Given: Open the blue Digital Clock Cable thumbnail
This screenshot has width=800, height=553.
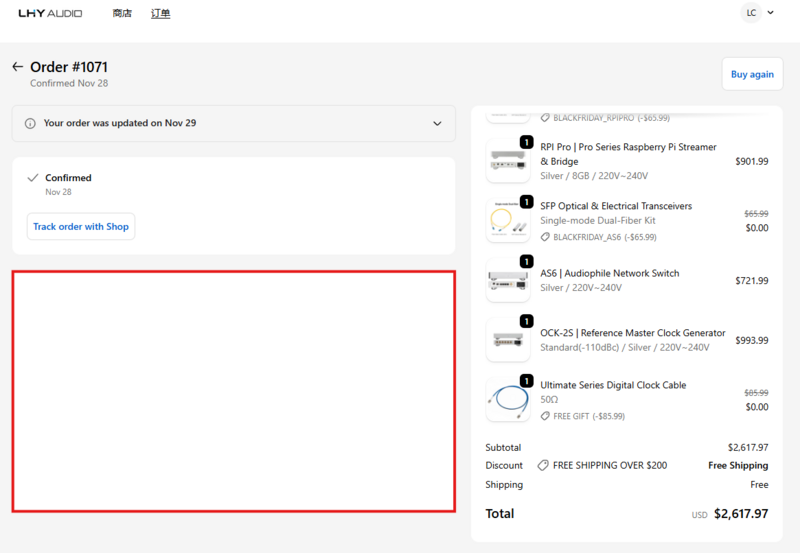Looking at the screenshot, I should pos(507,400).
